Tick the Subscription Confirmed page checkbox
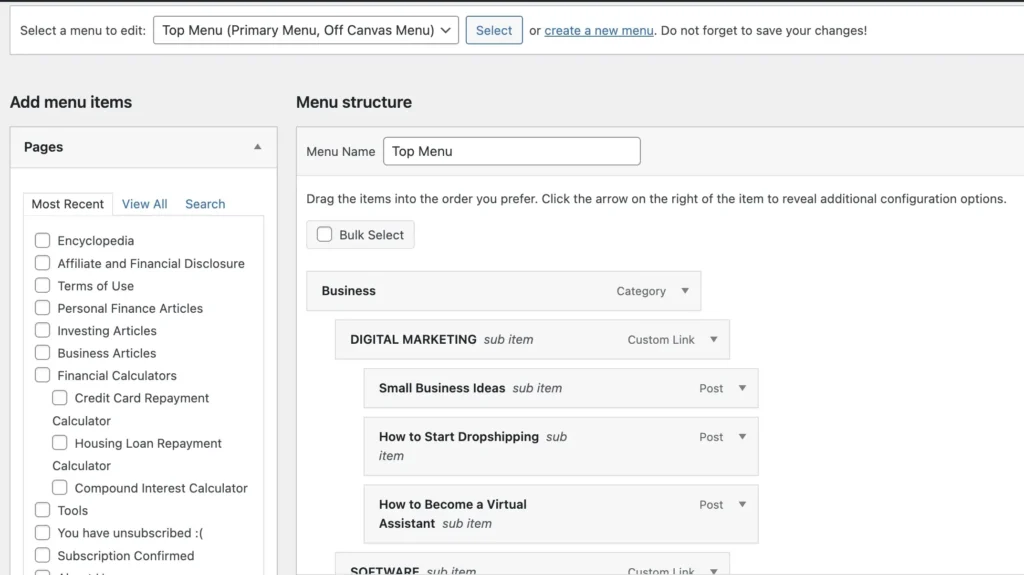 pos(42,556)
